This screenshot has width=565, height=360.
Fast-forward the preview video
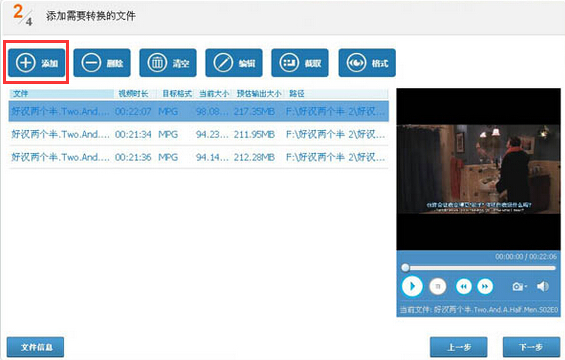pos(485,286)
